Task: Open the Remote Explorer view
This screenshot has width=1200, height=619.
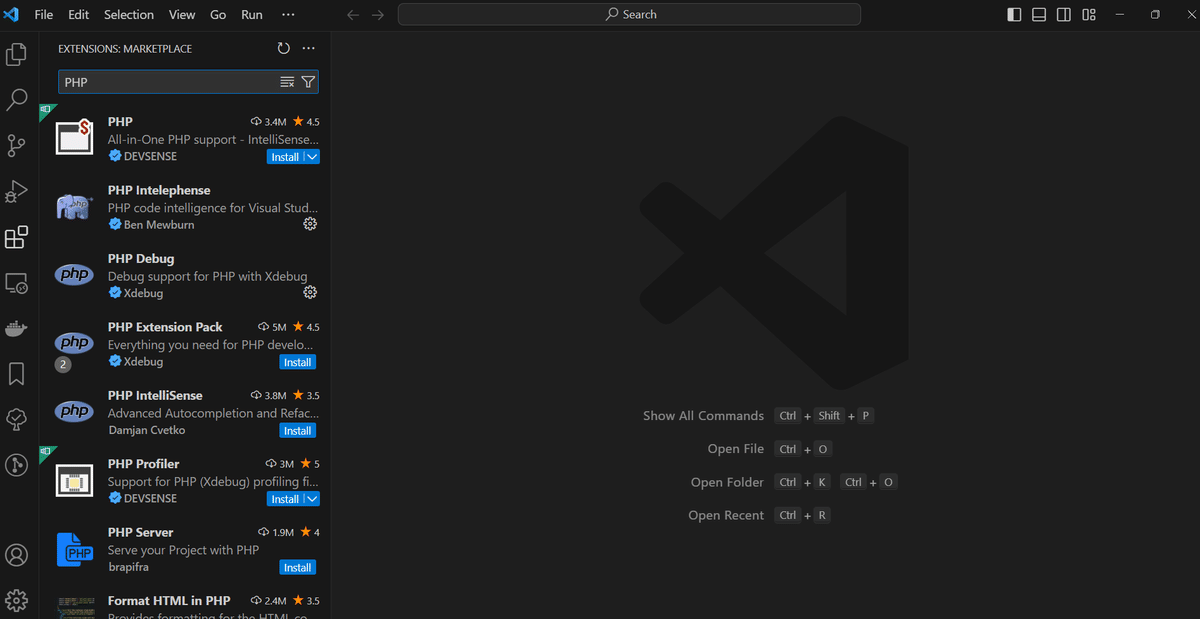Action: pos(16,284)
